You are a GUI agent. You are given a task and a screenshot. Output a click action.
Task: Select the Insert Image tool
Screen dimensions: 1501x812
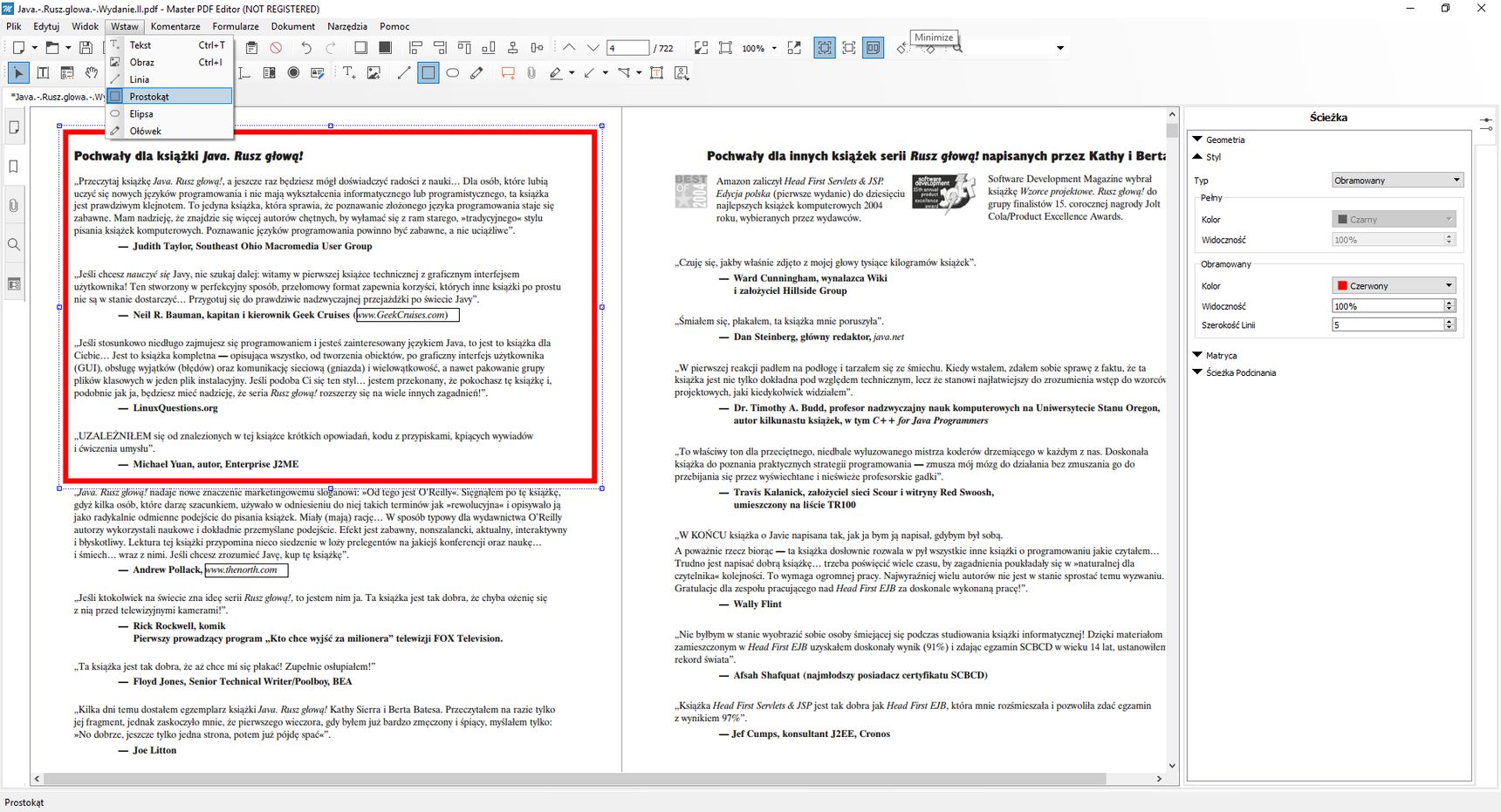(x=374, y=73)
